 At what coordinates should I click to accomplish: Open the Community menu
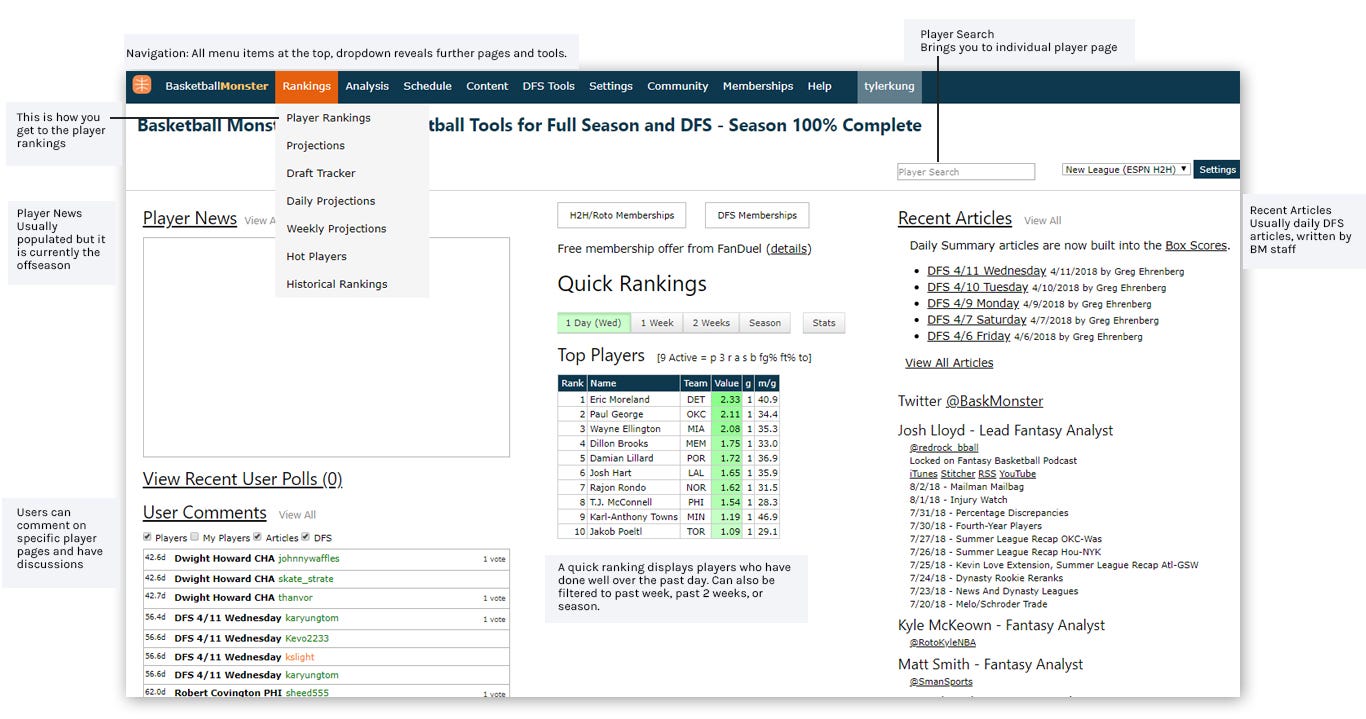tap(677, 86)
